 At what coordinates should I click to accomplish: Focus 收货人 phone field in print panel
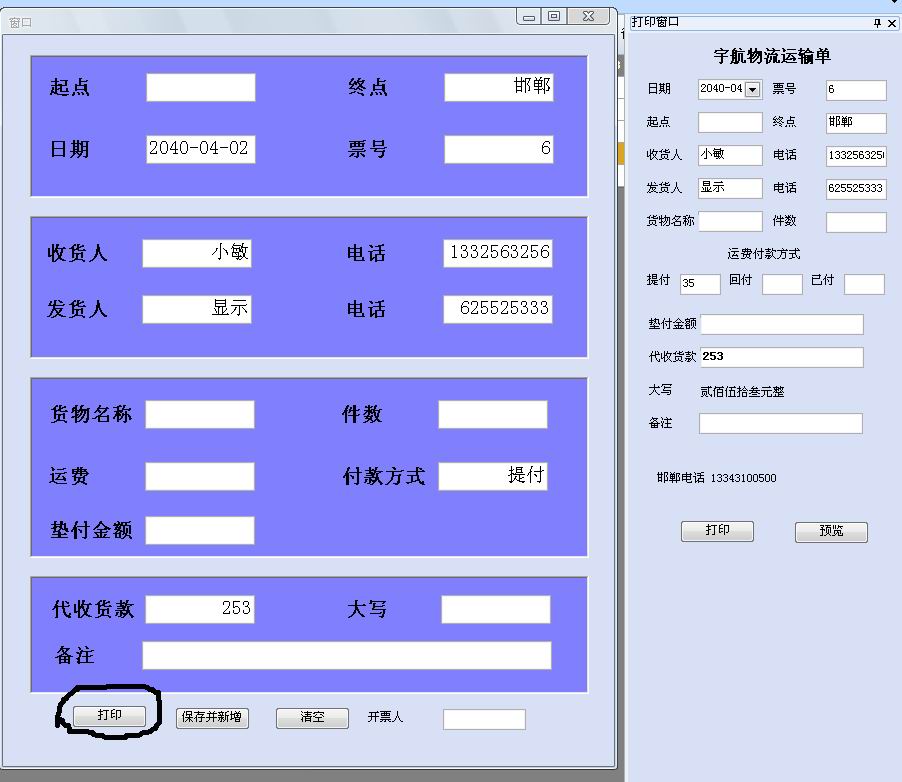click(x=857, y=155)
